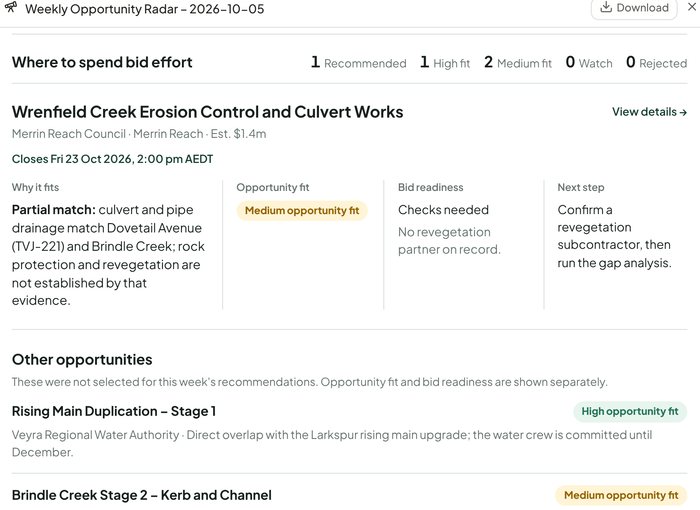Open Rising Main Duplication – Stage 1

tap(114, 411)
